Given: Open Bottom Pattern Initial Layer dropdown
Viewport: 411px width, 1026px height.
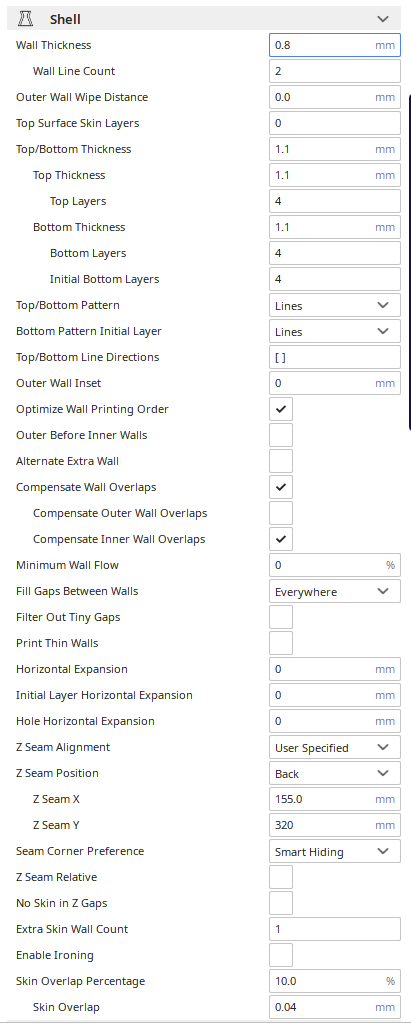Looking at the screenshot, I should 334,331.
